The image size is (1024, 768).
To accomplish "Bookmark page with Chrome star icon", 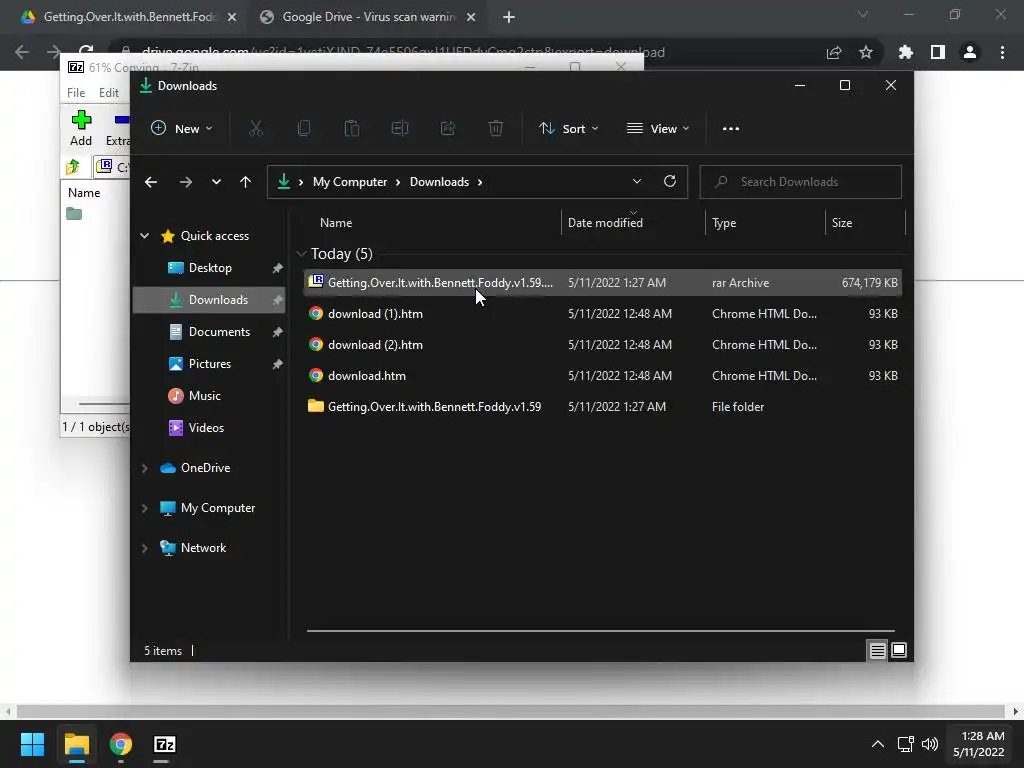I will (866, 52).
